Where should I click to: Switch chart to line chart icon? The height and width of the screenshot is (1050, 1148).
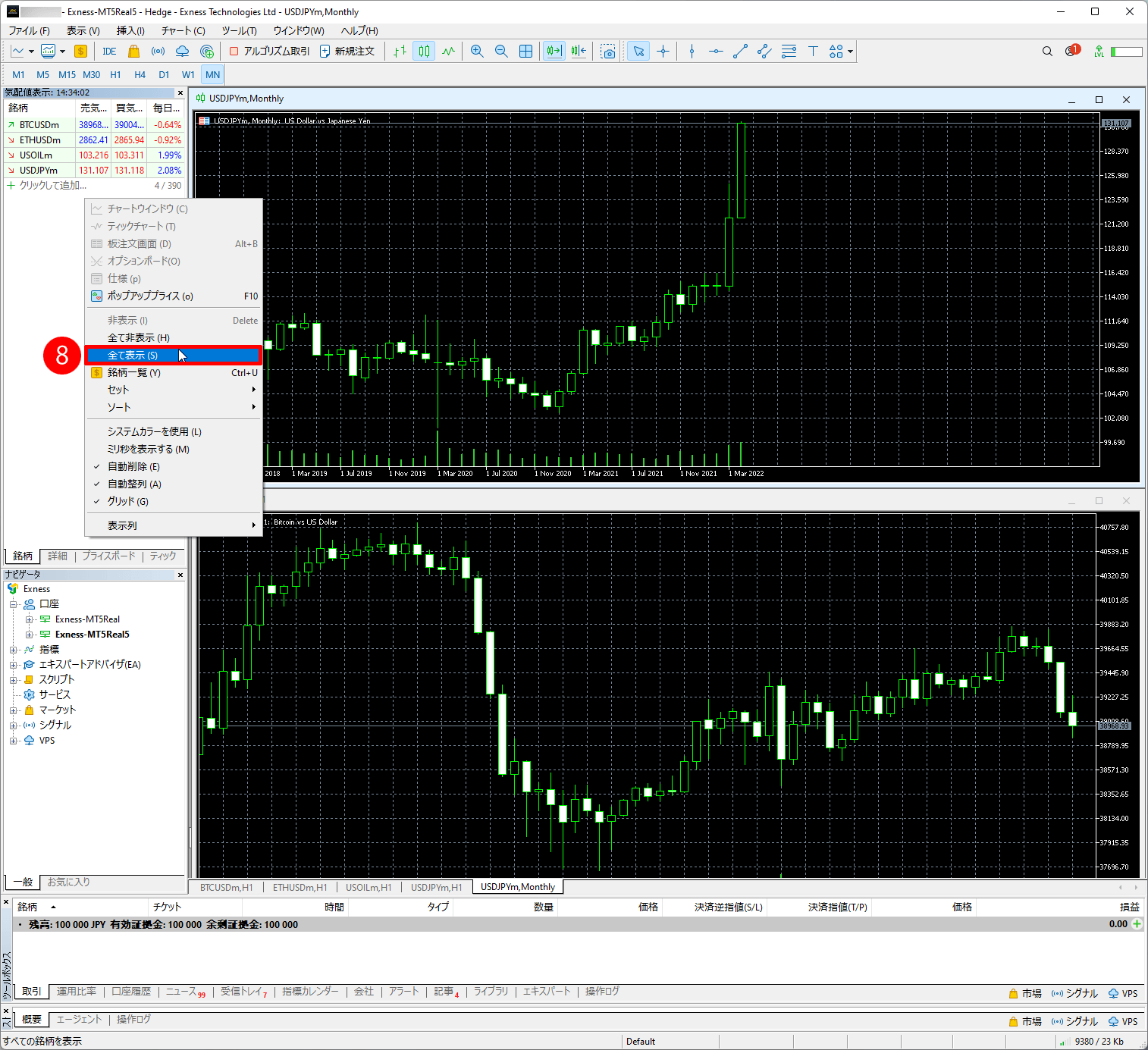(x=449, y=52)
